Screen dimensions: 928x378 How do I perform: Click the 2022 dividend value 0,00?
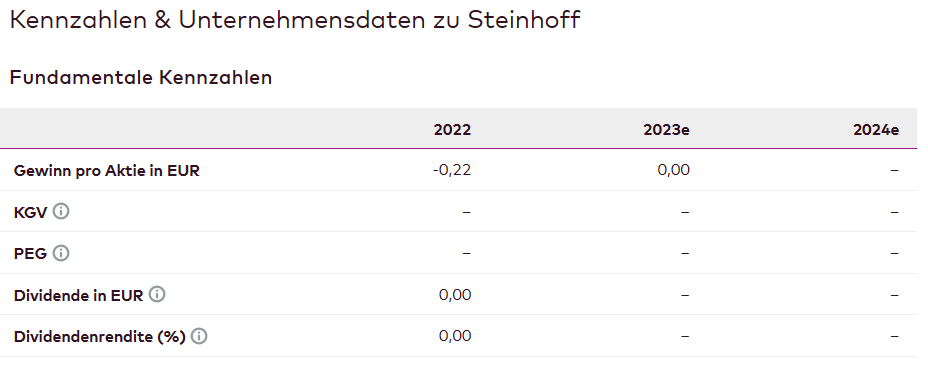point(455,295)
